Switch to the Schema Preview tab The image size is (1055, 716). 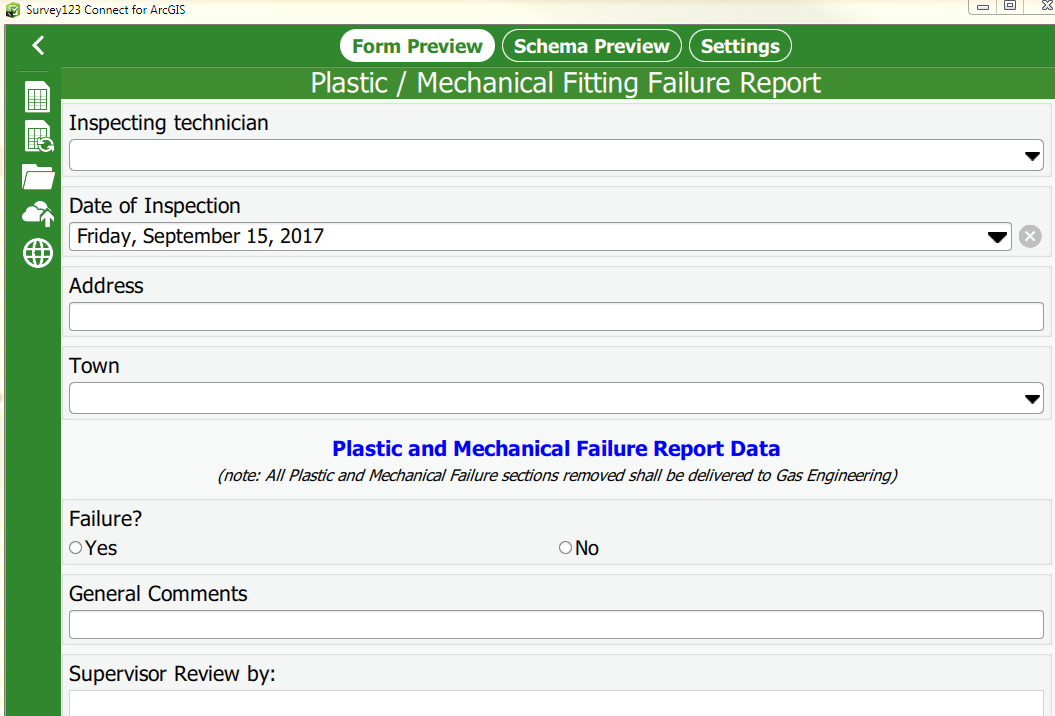[591, 46]
